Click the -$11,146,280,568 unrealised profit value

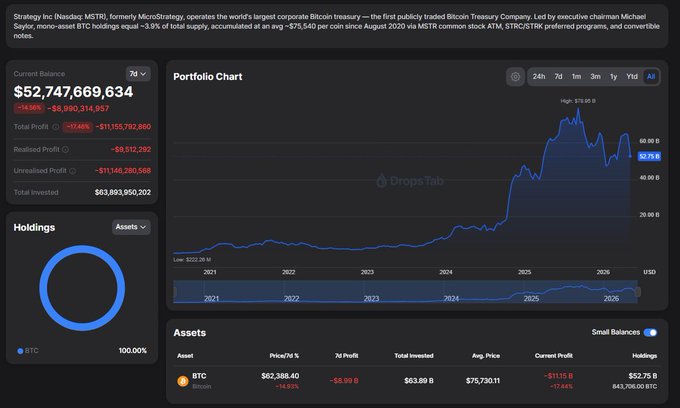[123, 171]
